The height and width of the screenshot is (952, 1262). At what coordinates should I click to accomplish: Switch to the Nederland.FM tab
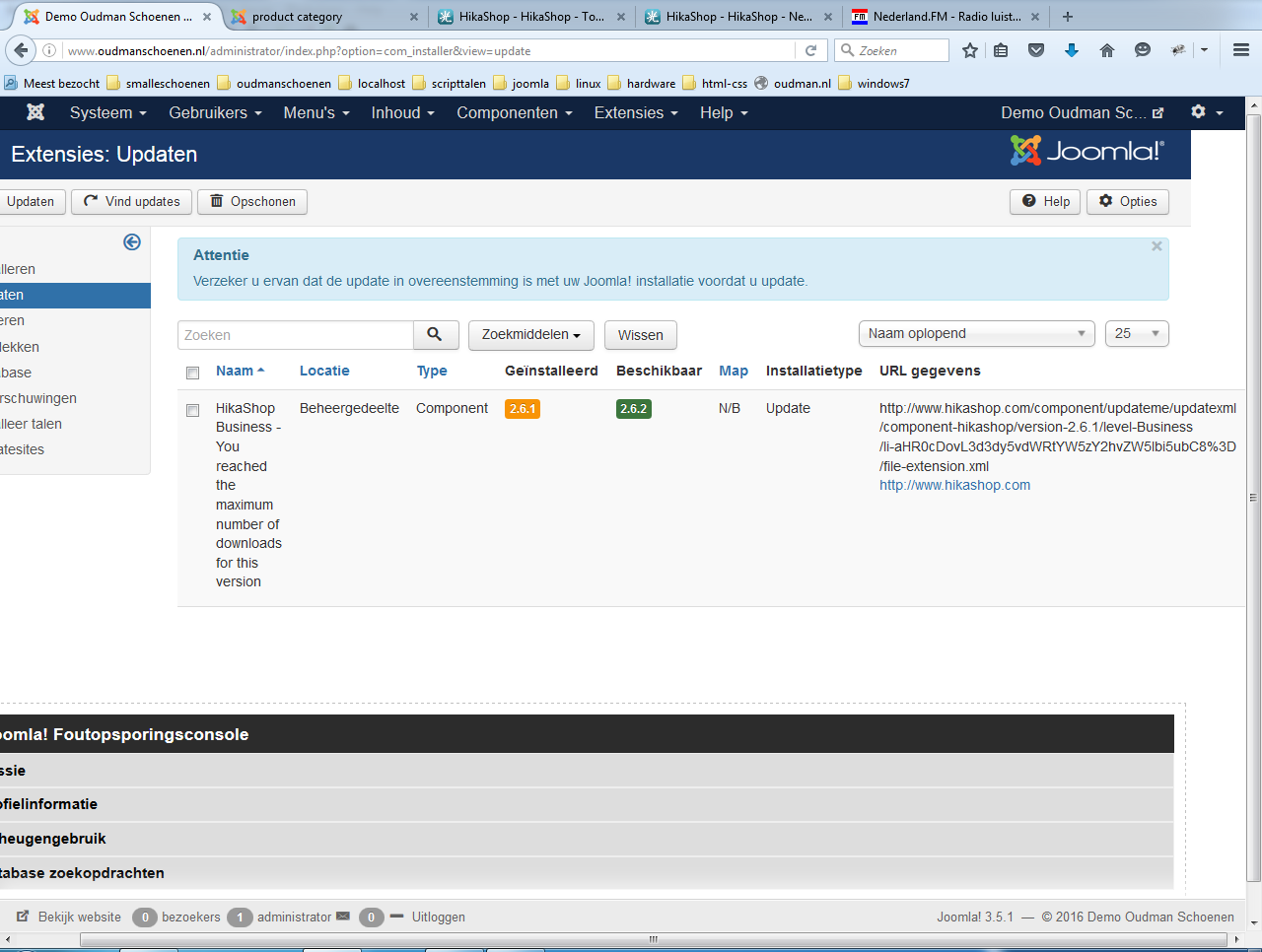point(946,17)
